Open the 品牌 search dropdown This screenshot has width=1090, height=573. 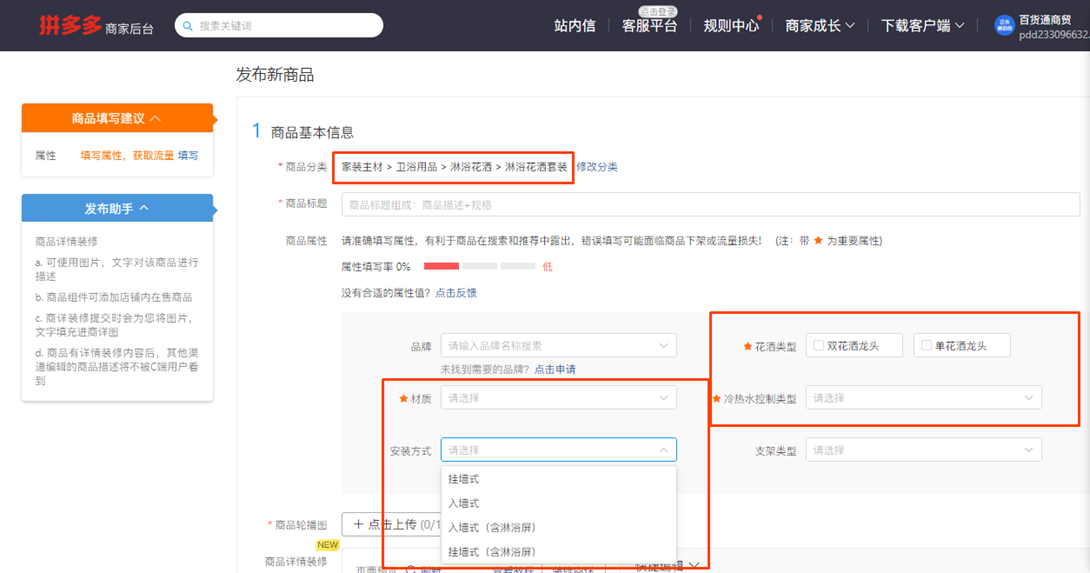558,346
